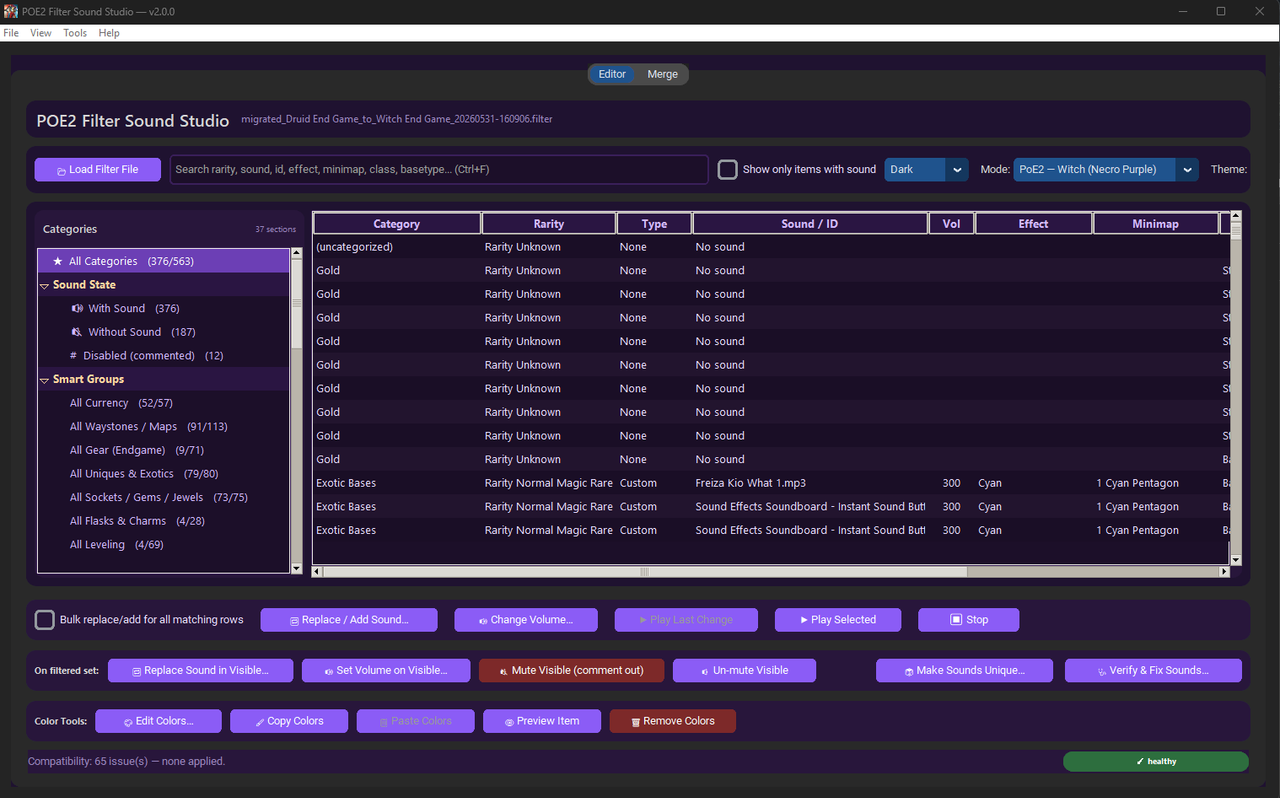The height and width of the screenshot is (798, 1280).
Task: Sort by the Vol column header
Action: (951, 224)
